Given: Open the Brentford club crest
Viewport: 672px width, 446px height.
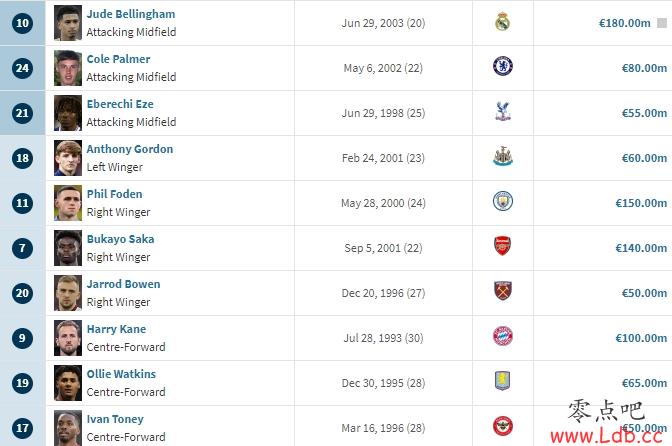Looking at the screenshot, I should (x=503, y=426).
